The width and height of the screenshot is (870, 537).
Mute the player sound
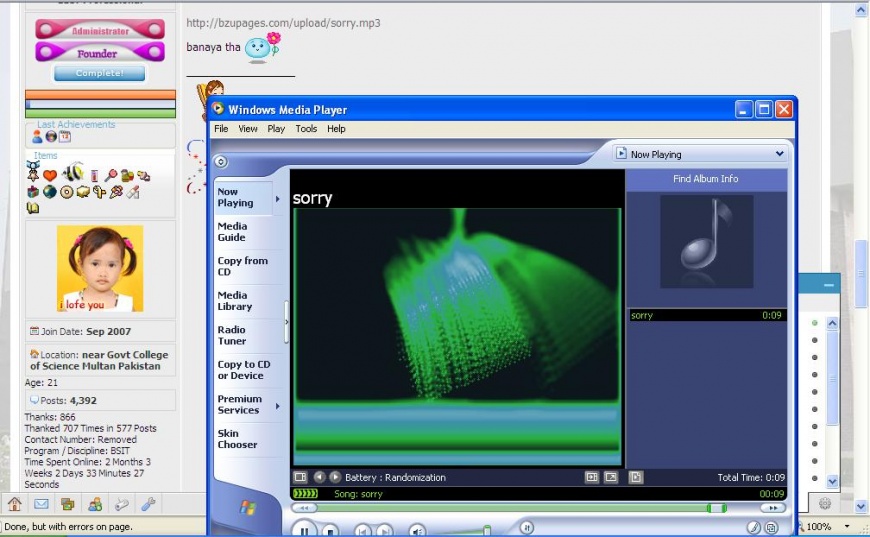[417, 530]
